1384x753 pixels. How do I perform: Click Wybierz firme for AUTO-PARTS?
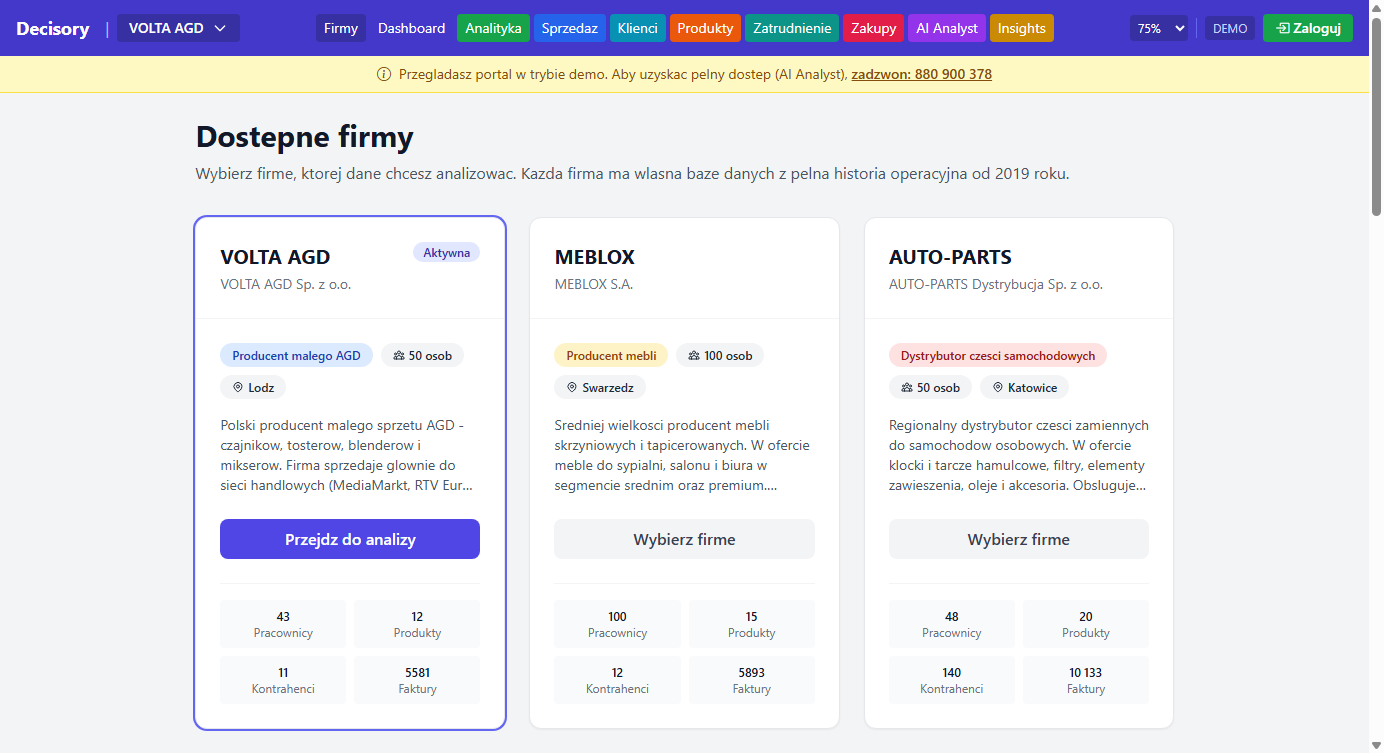[x=1018, y=539]
